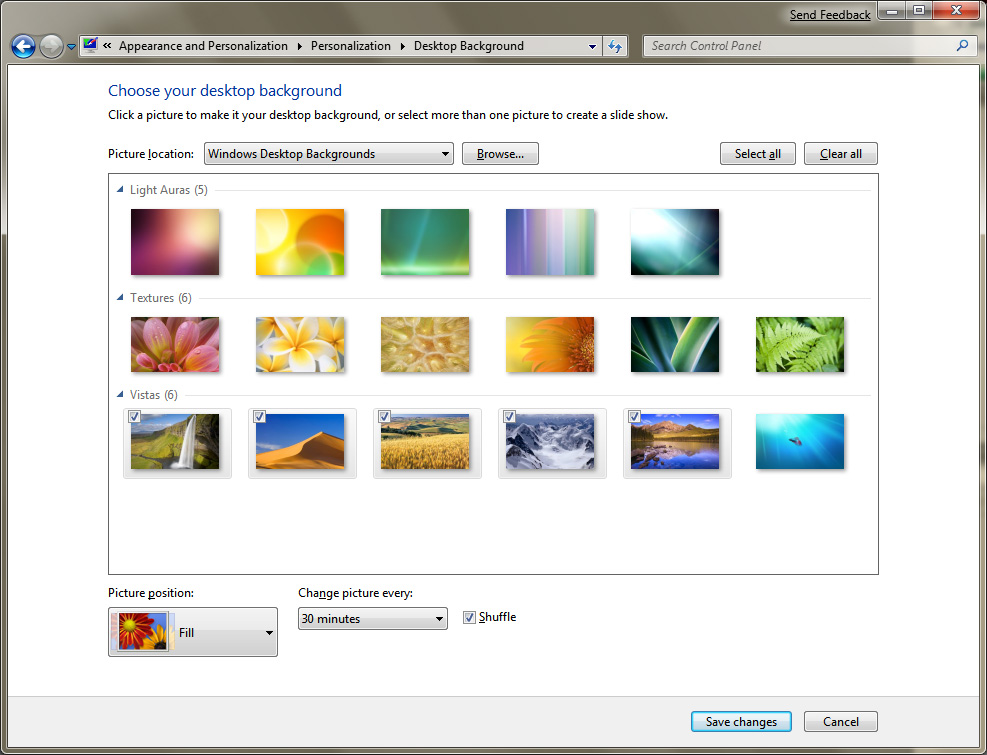Image resolution: width=987 pixels, height=755 pixels.
Task: Open the 30 minutes interval dropdown
Action: click(373, 618)
